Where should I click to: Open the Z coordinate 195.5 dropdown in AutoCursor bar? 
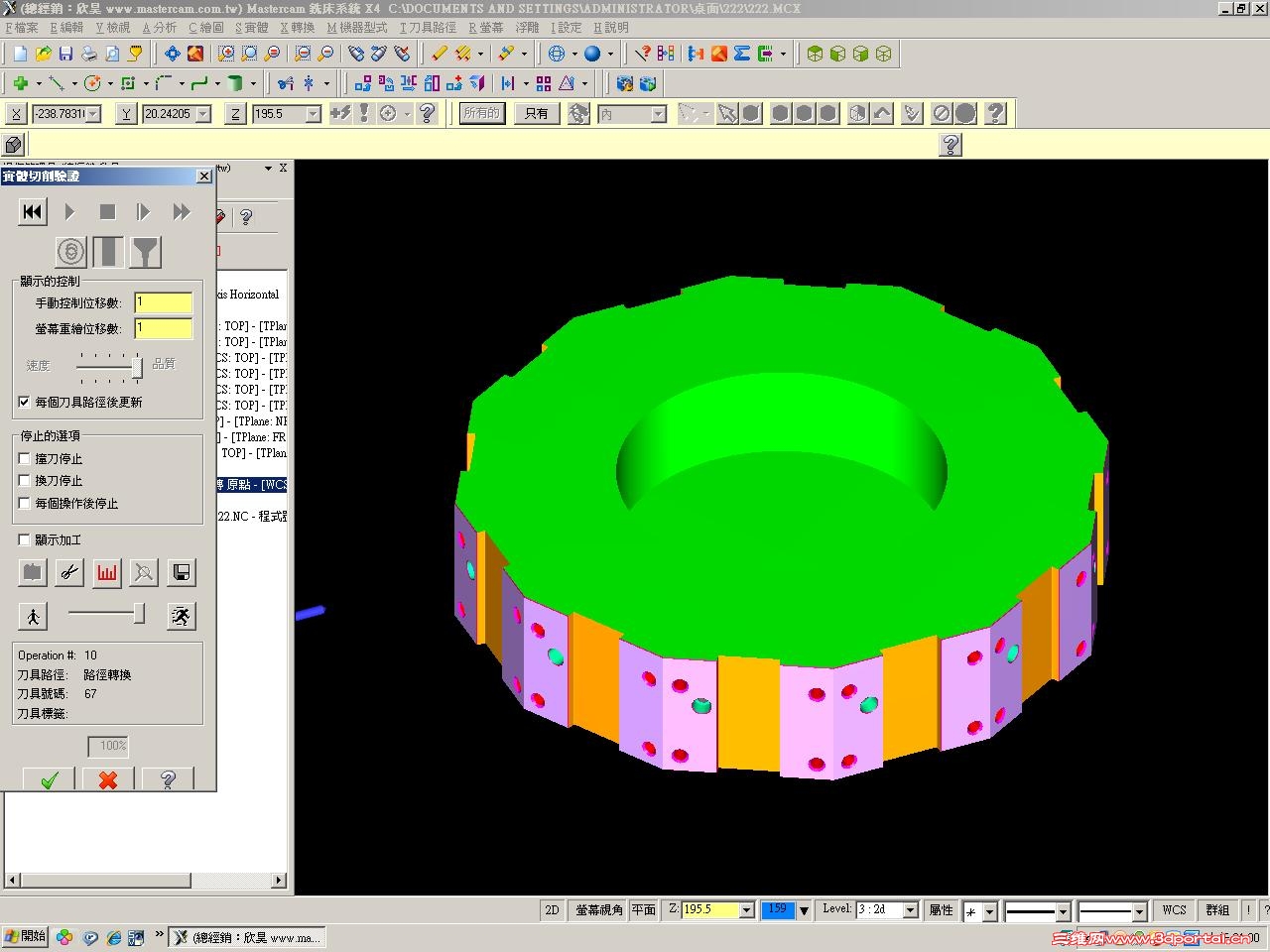point(314,114)
